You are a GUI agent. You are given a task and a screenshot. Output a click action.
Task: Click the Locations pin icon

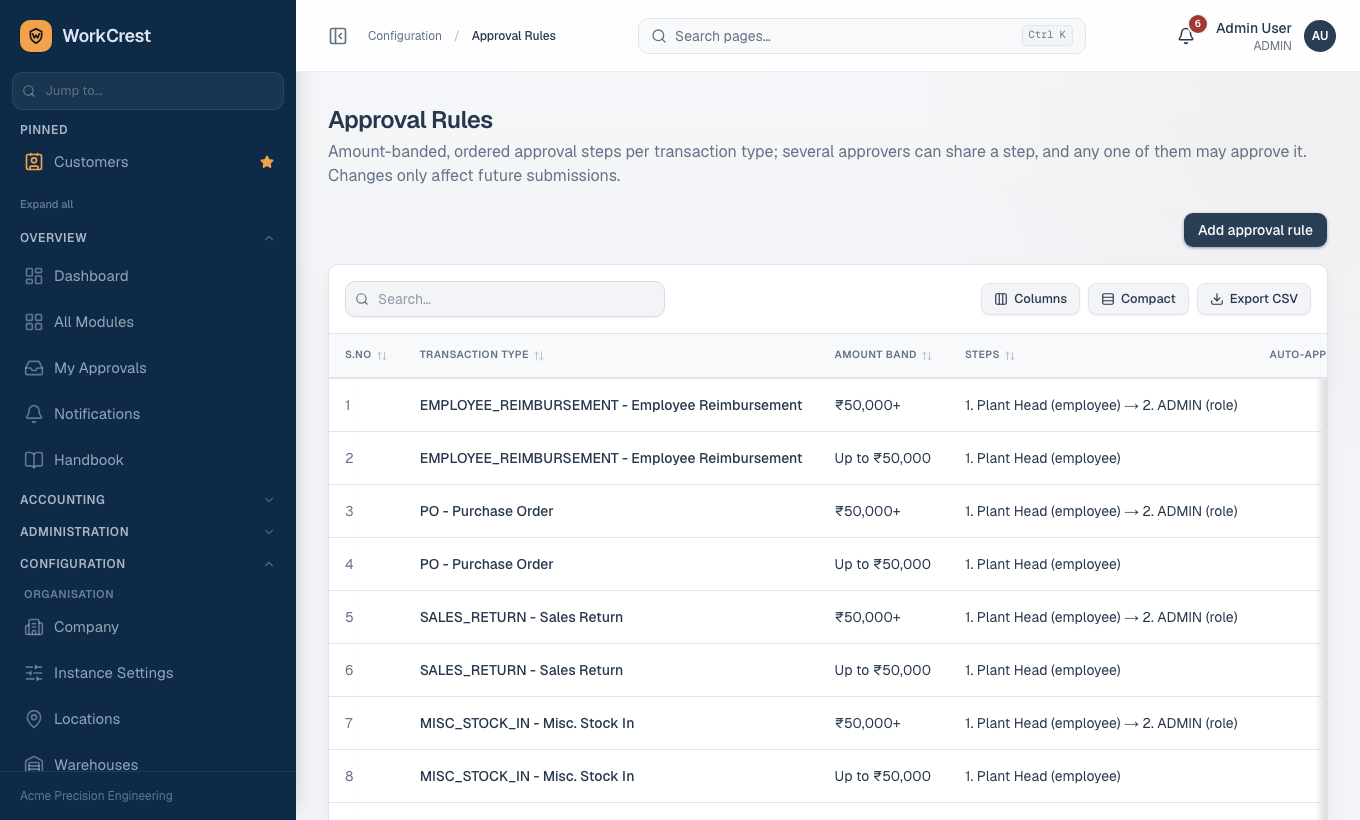(34, 719)
